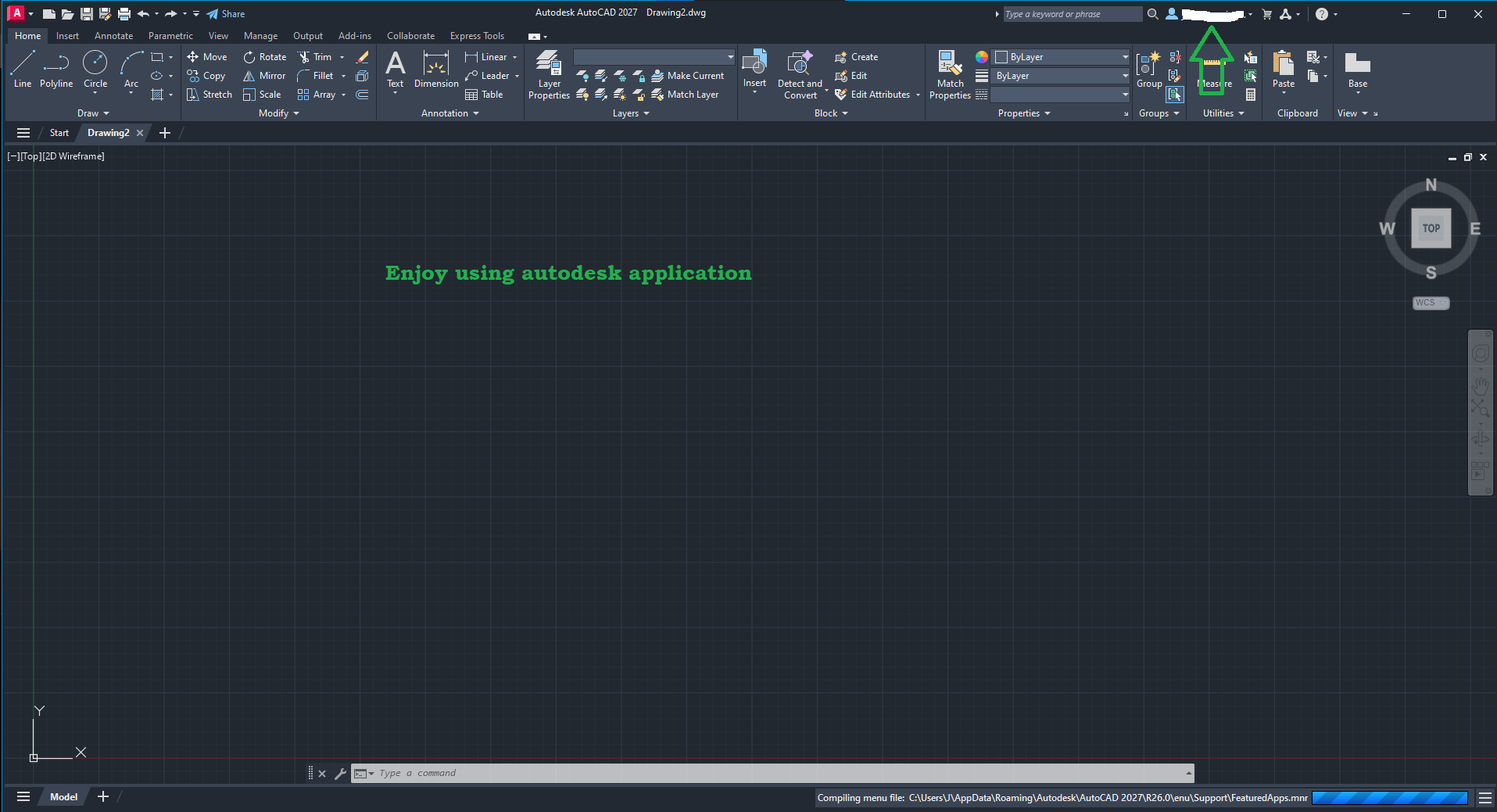Select the Mirror tool

point(264,76)
